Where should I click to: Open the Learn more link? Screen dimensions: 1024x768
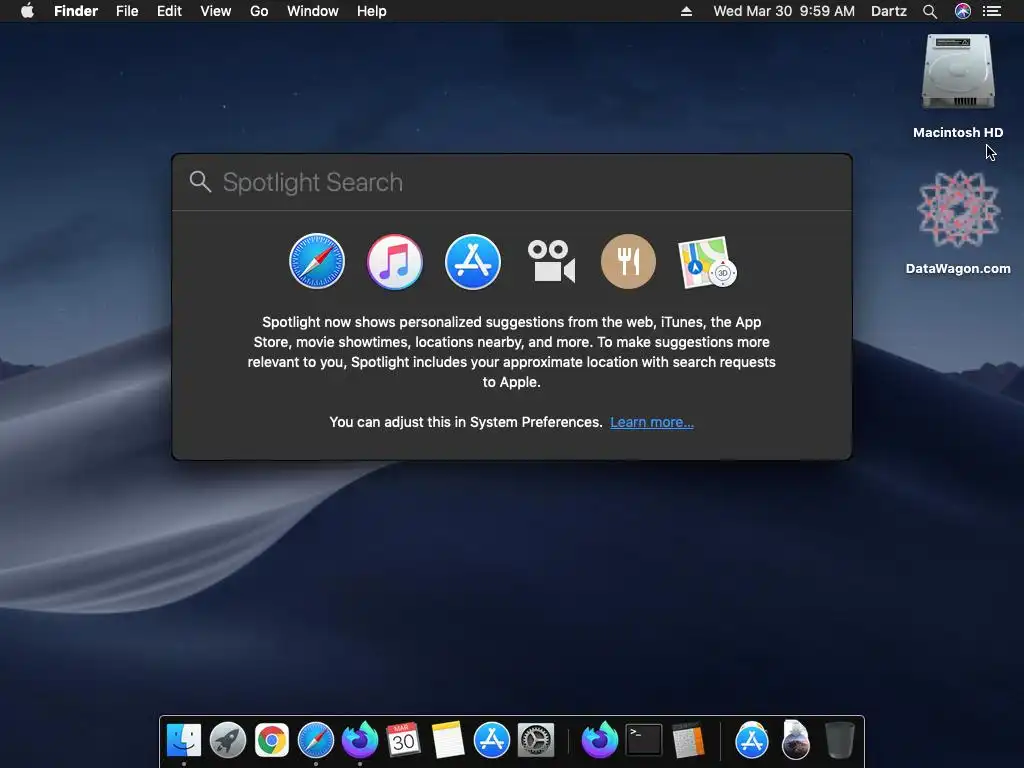click(652, 422)
